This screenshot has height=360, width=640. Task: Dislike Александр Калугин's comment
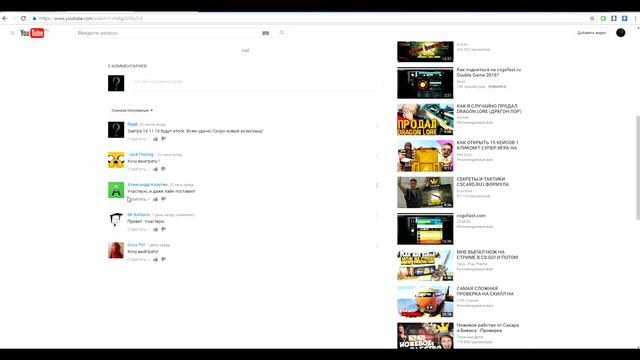164,199
